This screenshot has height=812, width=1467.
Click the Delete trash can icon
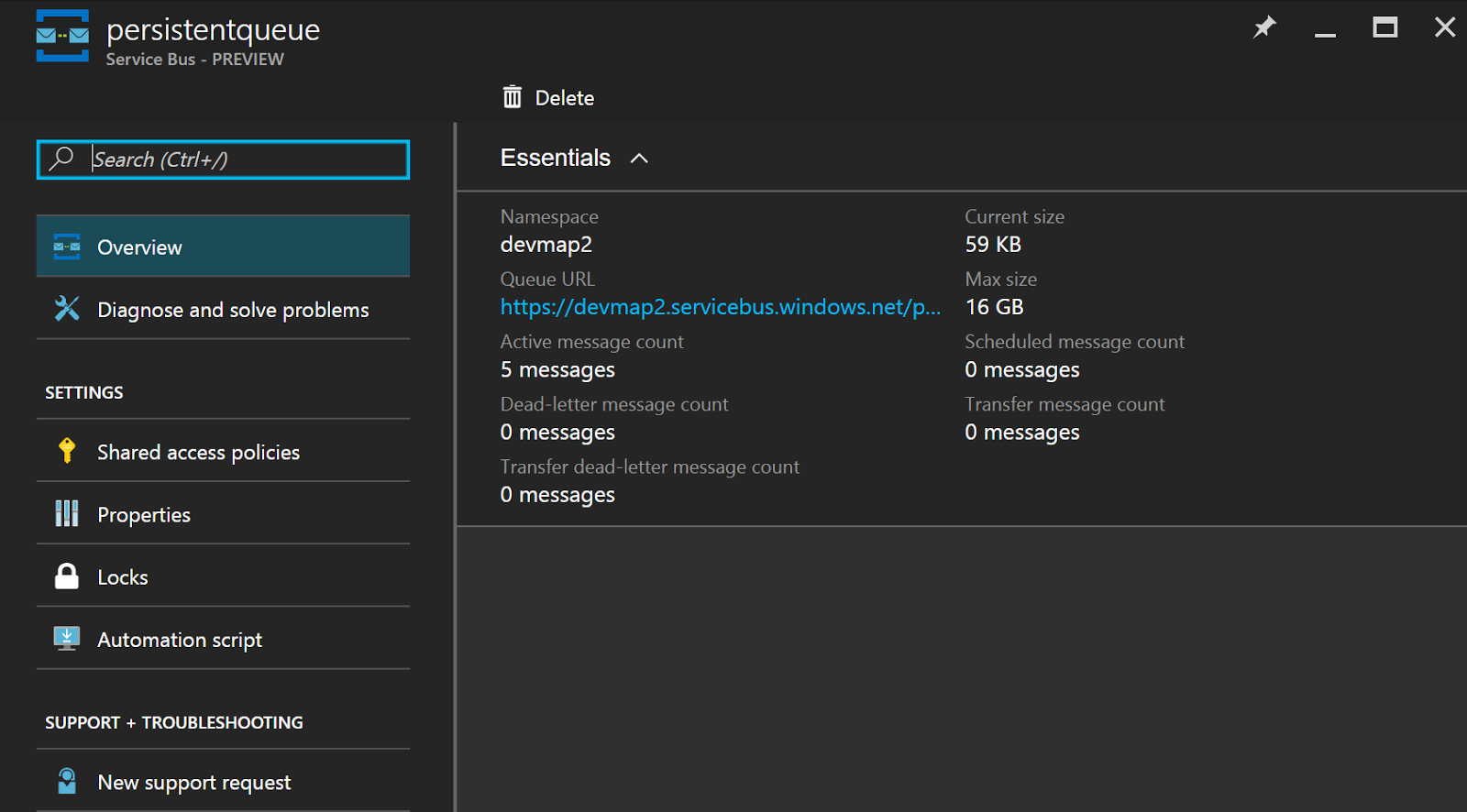coord(513,97)
